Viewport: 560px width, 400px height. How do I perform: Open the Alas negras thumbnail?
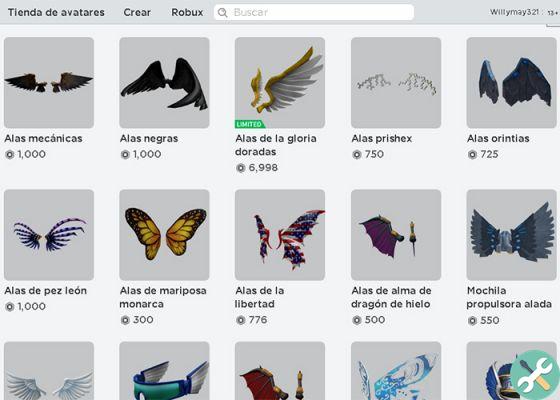(x=164, y=82)
